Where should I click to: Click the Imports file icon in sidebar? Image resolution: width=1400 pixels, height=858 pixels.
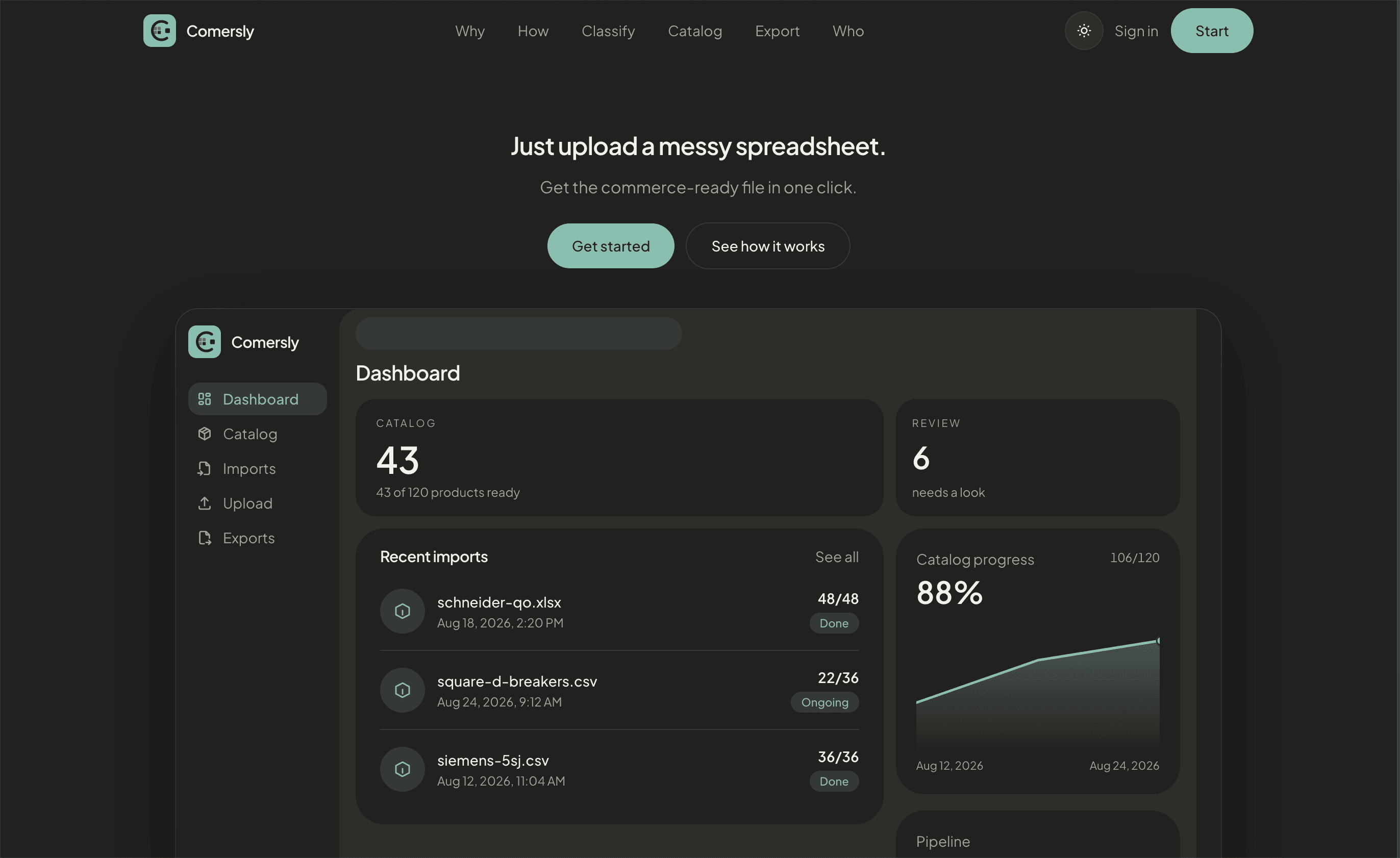tap(205, 468)
